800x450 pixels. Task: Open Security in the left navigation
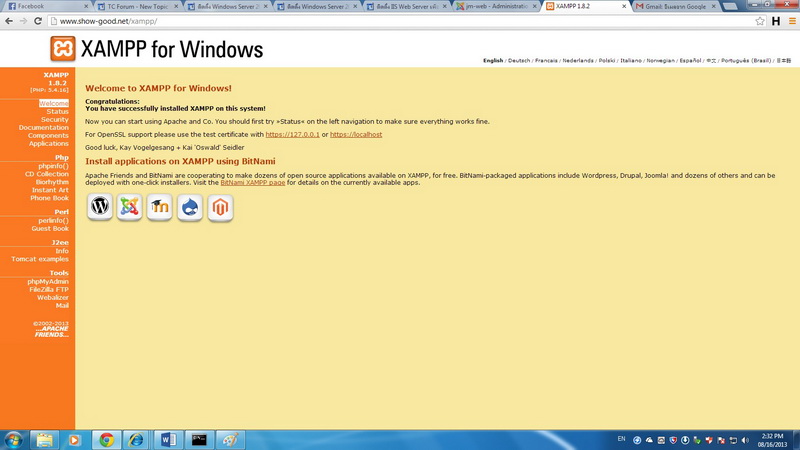tap(55, 119)
